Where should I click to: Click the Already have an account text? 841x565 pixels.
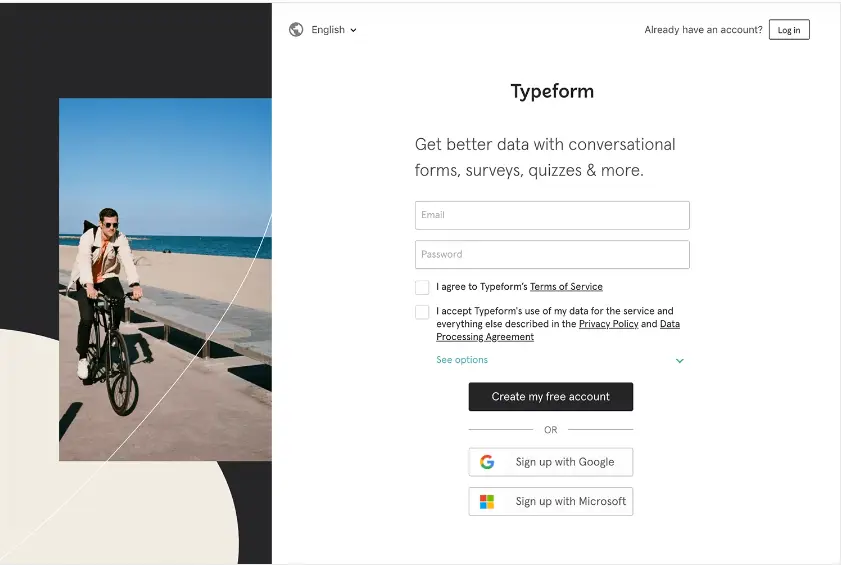point(703,30)
